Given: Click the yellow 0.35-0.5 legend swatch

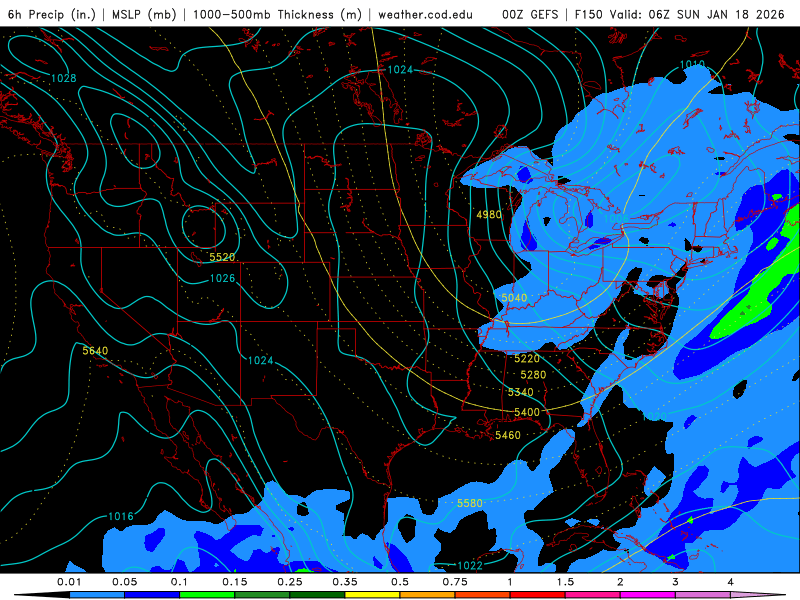Looking at the screenshot, I should coord(372,595).
